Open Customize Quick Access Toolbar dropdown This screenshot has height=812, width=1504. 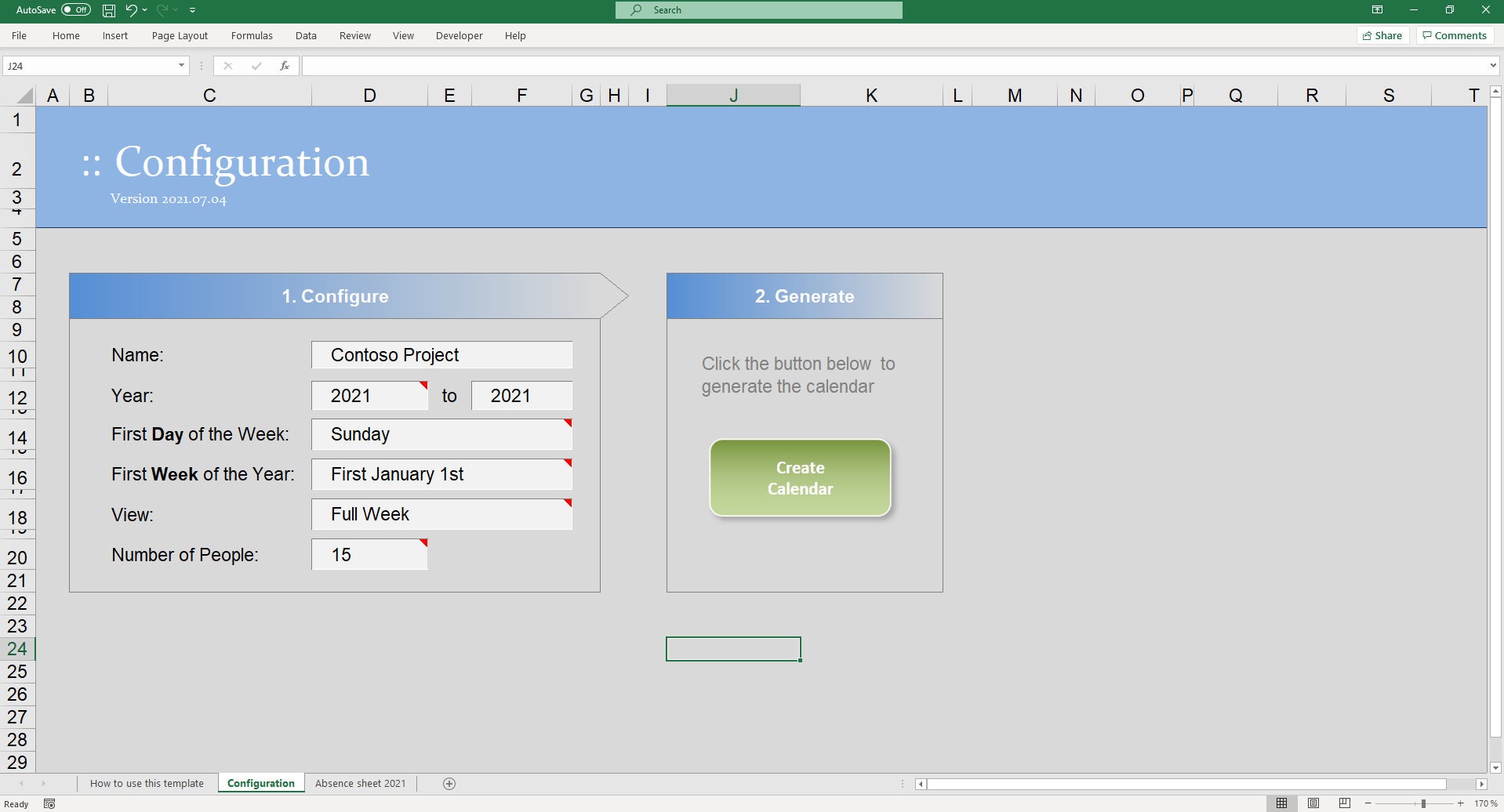tap(192, 10)
